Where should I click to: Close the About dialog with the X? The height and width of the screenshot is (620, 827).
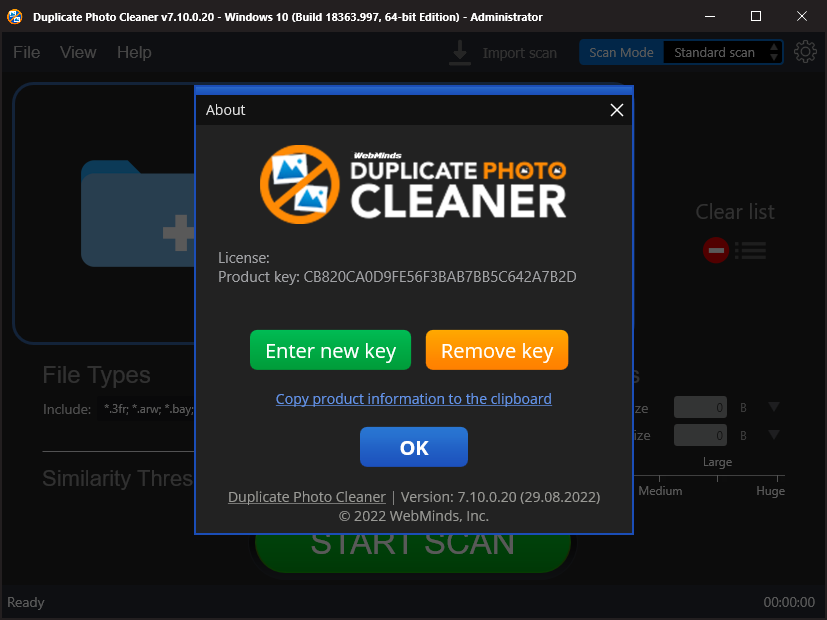click(x=617, y=110)
